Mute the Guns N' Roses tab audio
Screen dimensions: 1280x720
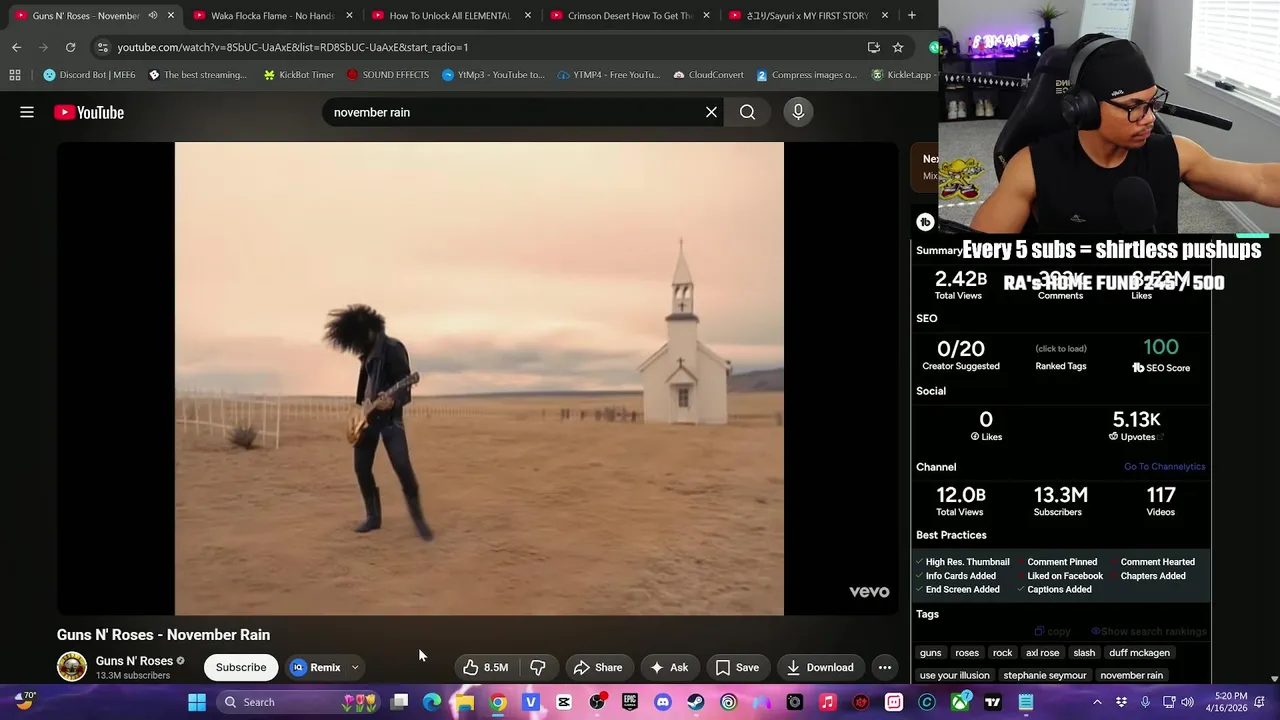153,15
